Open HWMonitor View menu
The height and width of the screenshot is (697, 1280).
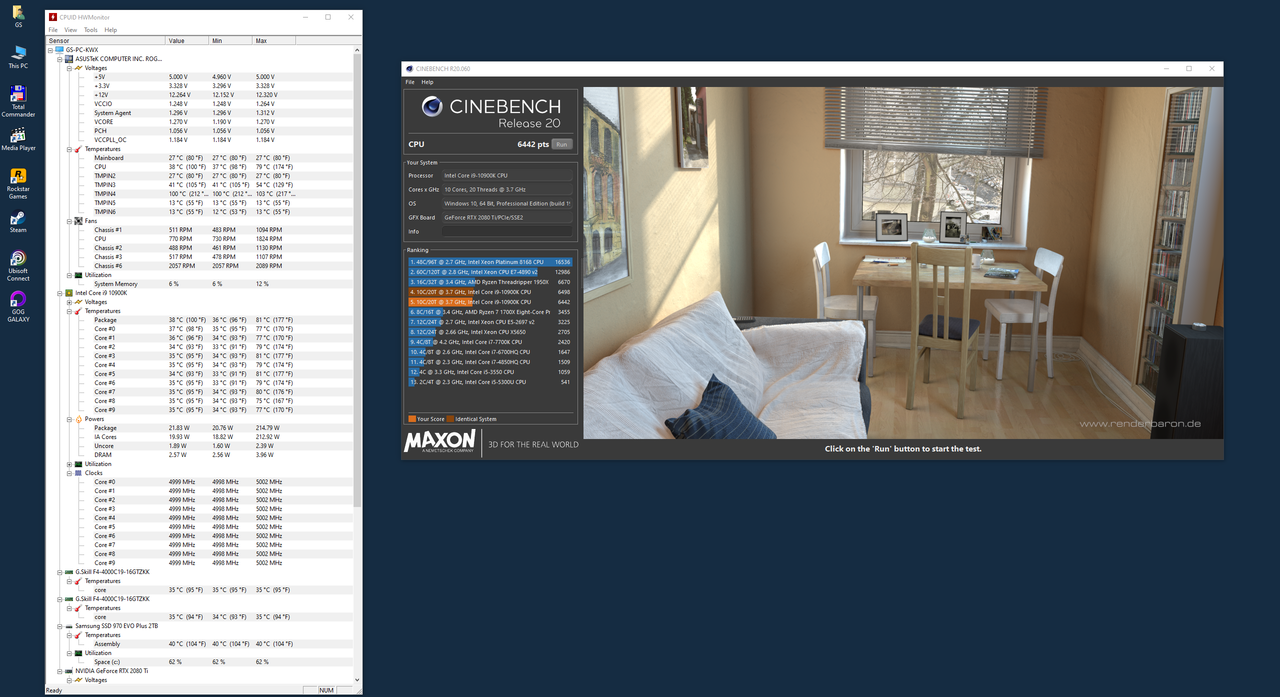(70, 30)
